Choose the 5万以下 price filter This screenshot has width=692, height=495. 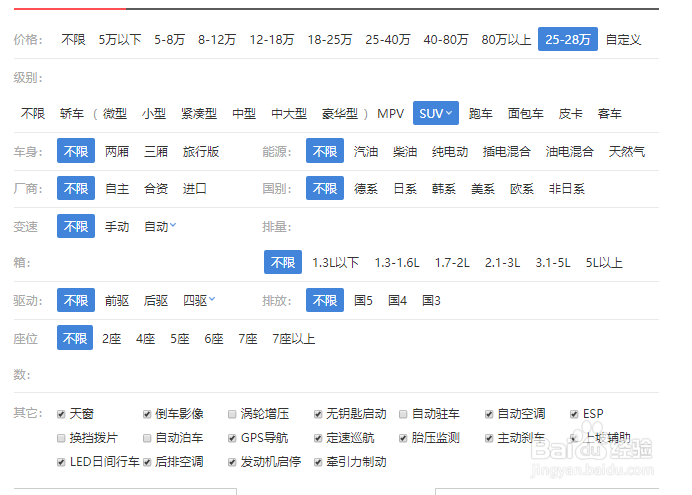tap(120, 40)
